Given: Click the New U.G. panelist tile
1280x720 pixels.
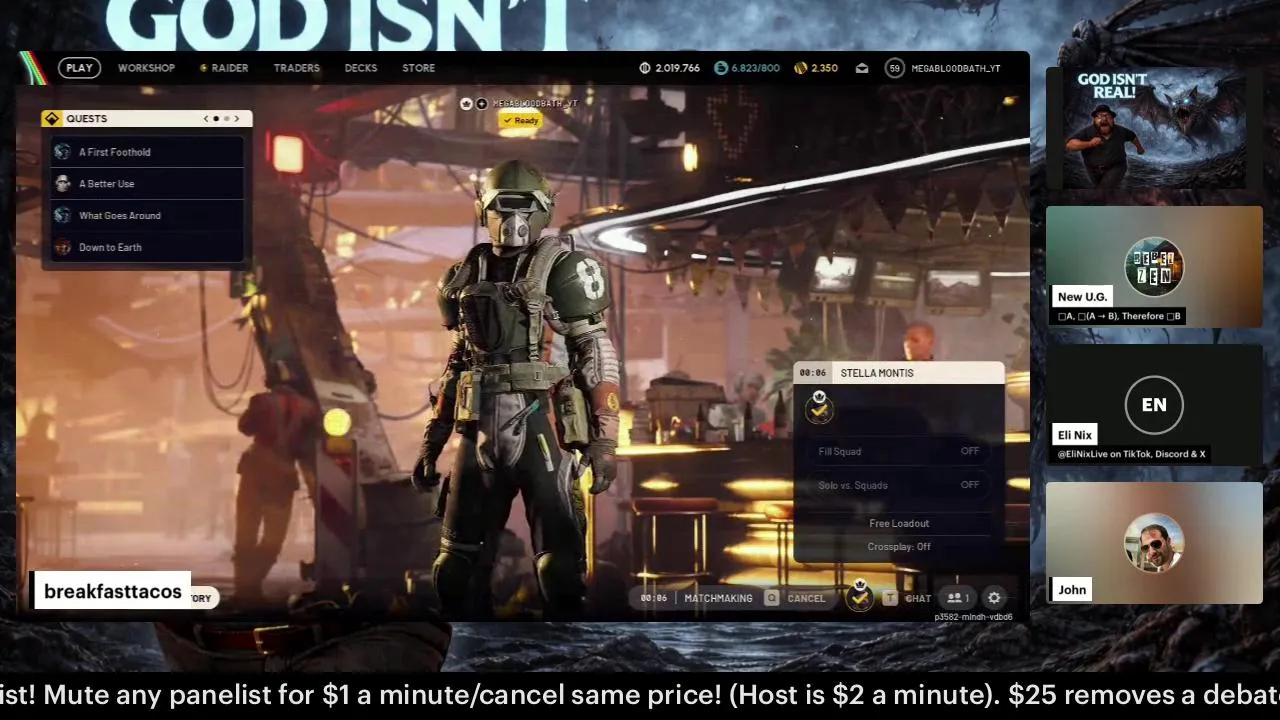Looking at the screenshot, I should coord(1154,267).
